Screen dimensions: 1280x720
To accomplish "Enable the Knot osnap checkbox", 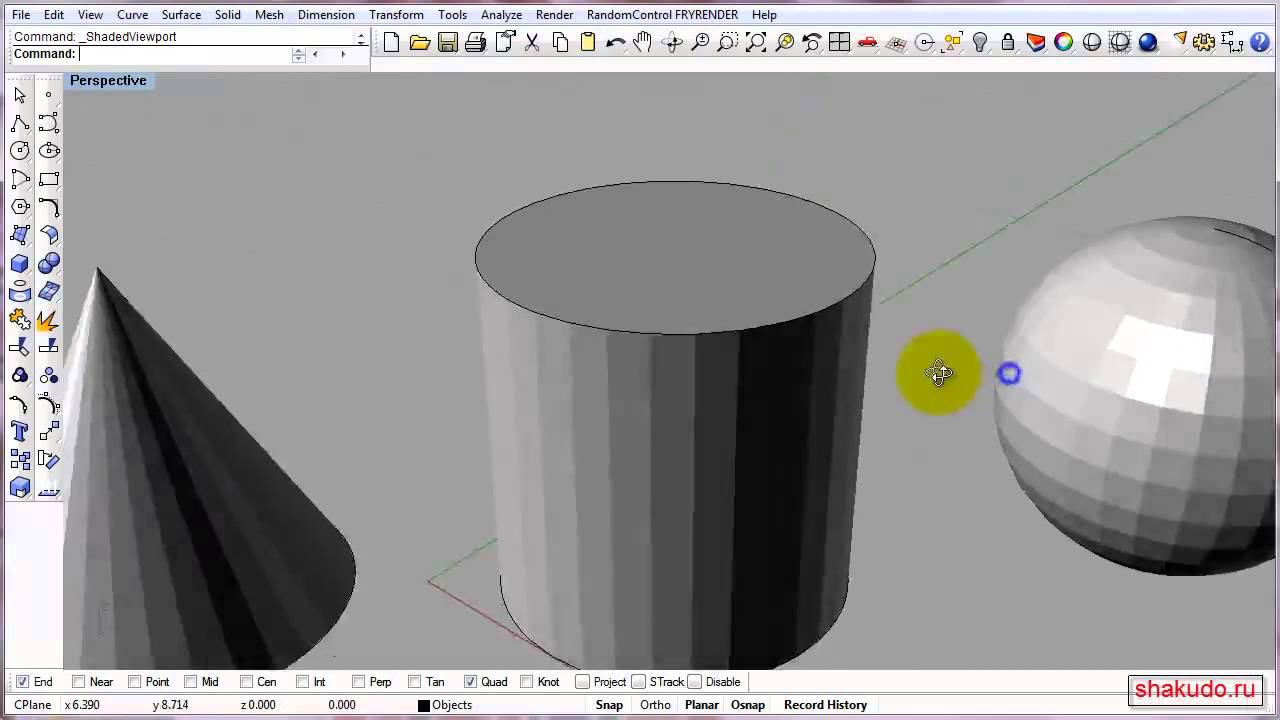I will [527, 682].
